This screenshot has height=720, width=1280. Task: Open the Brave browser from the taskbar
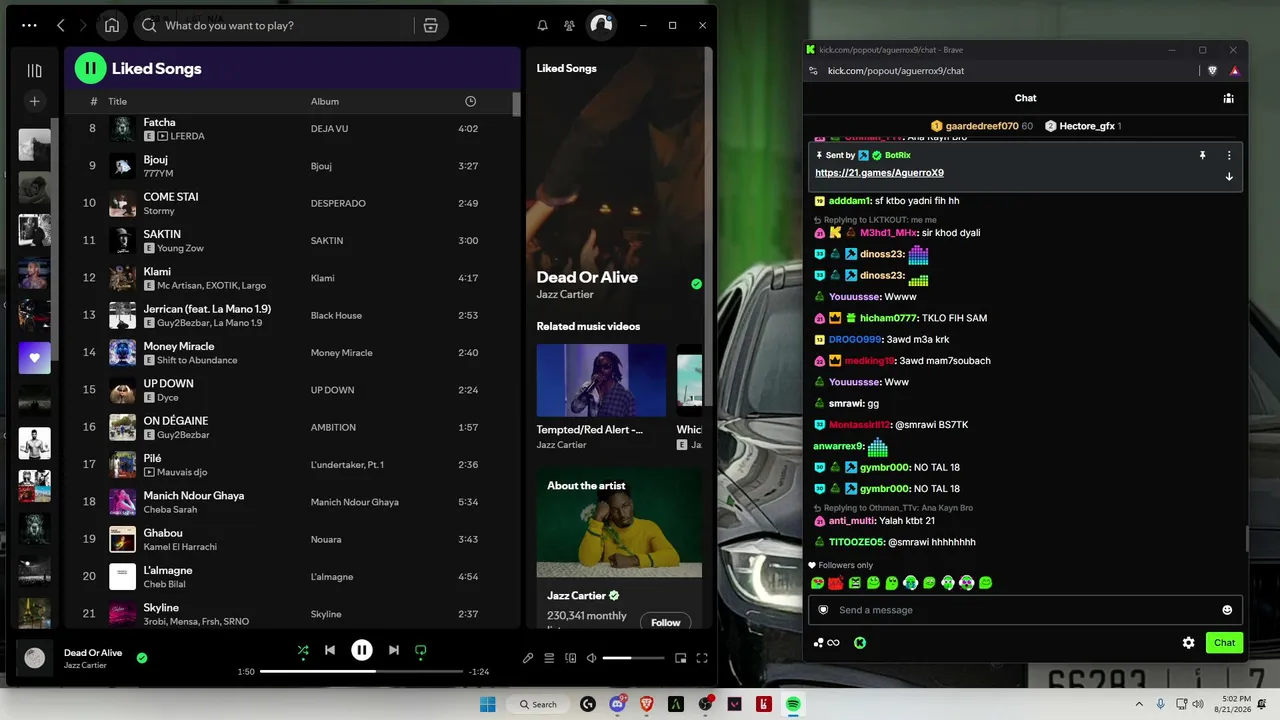click(x=646, y=704)
